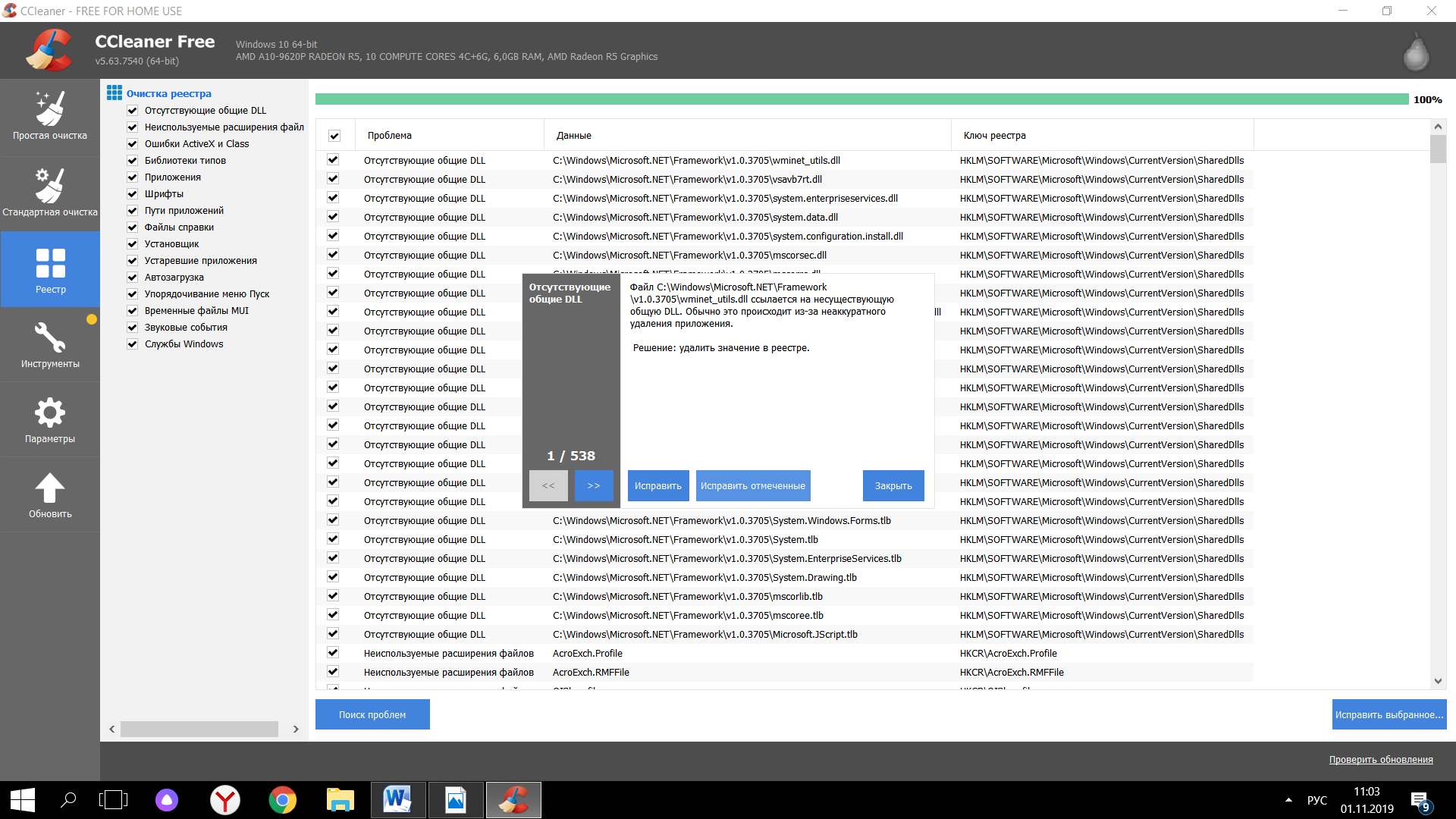Toggle 'Установщик' checkbox
The width and height of the screenshot is (1456, 819).
pos(133,244)
